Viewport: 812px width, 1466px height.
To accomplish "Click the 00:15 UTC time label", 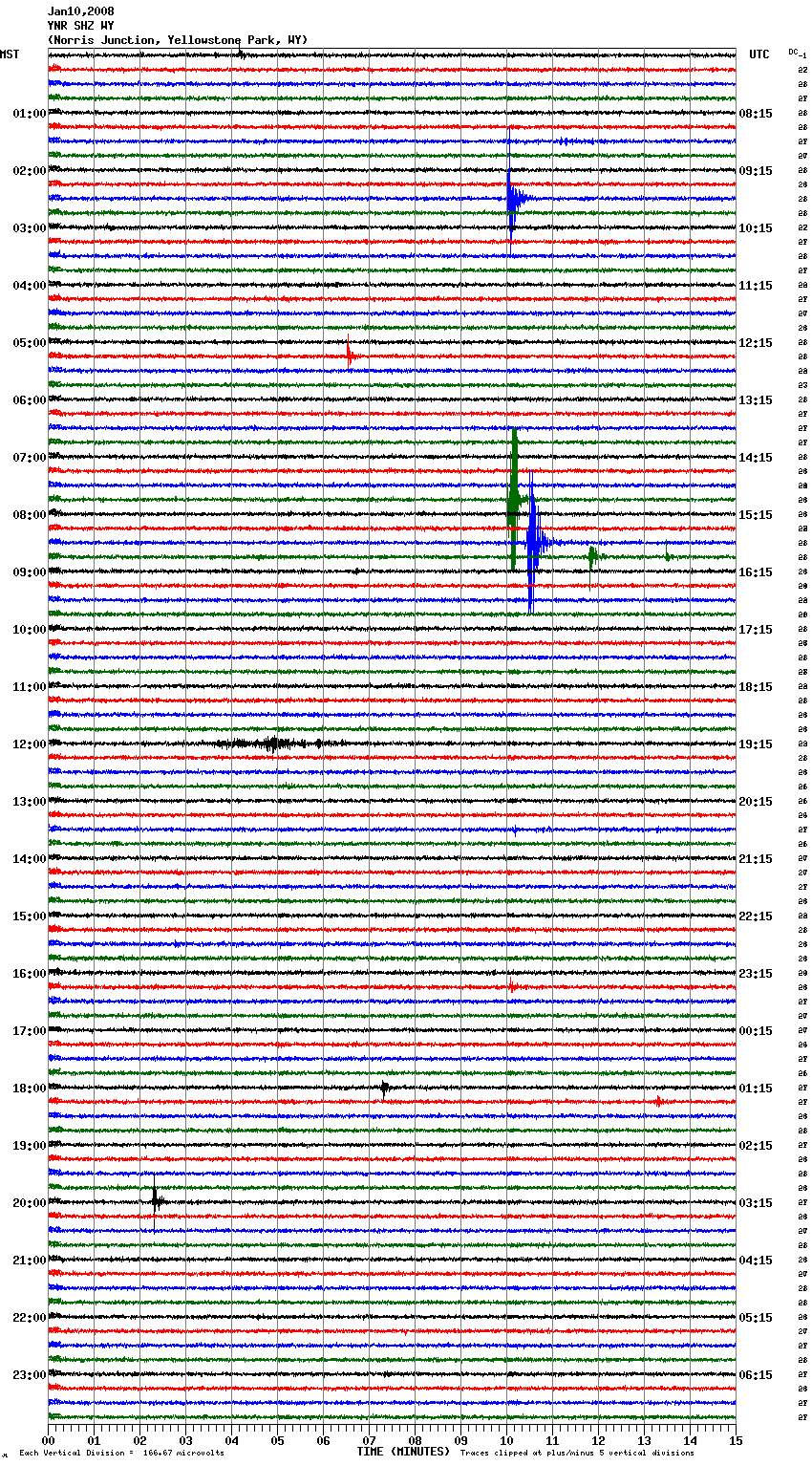I will point(756,1031).
